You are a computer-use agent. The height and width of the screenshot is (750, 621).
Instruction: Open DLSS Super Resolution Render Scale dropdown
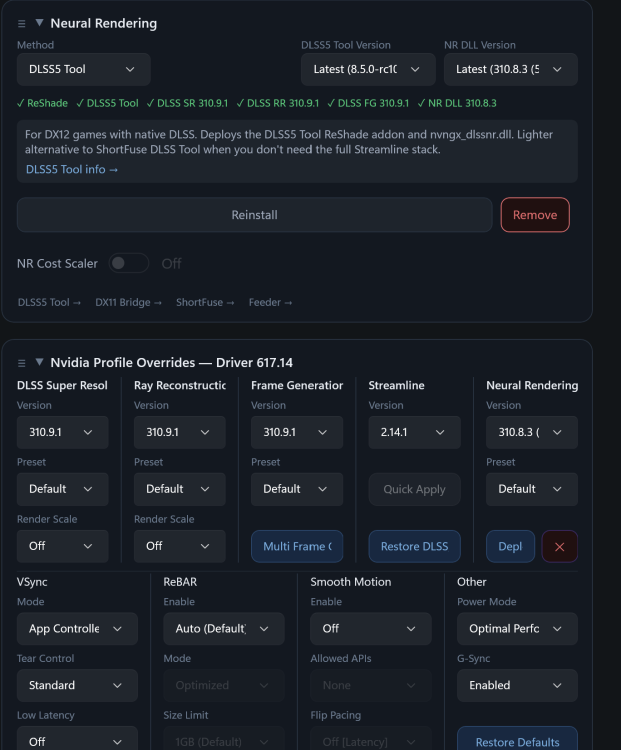click(63, 546)
